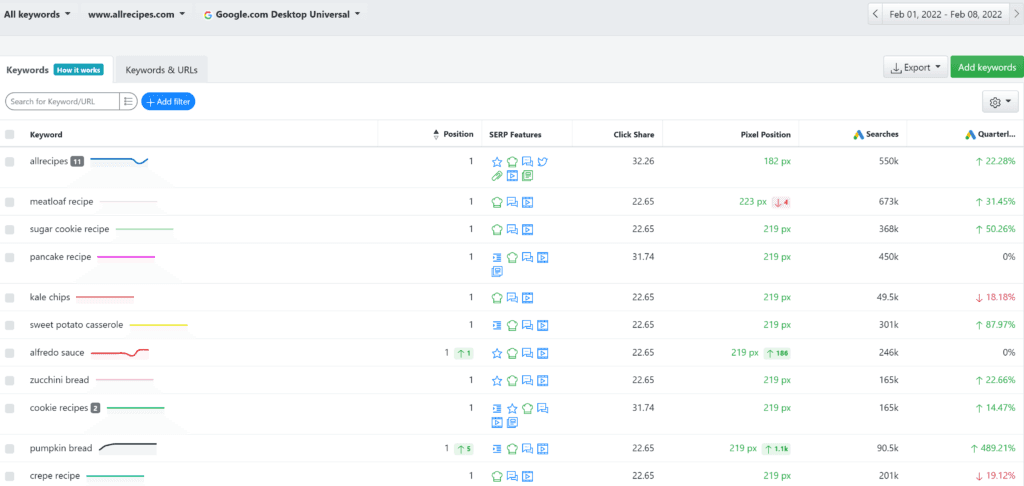Go to next date range with right arrow
Image resolution: width=1024 pixels, height=486 pixels.
(x=1017, y=14)
